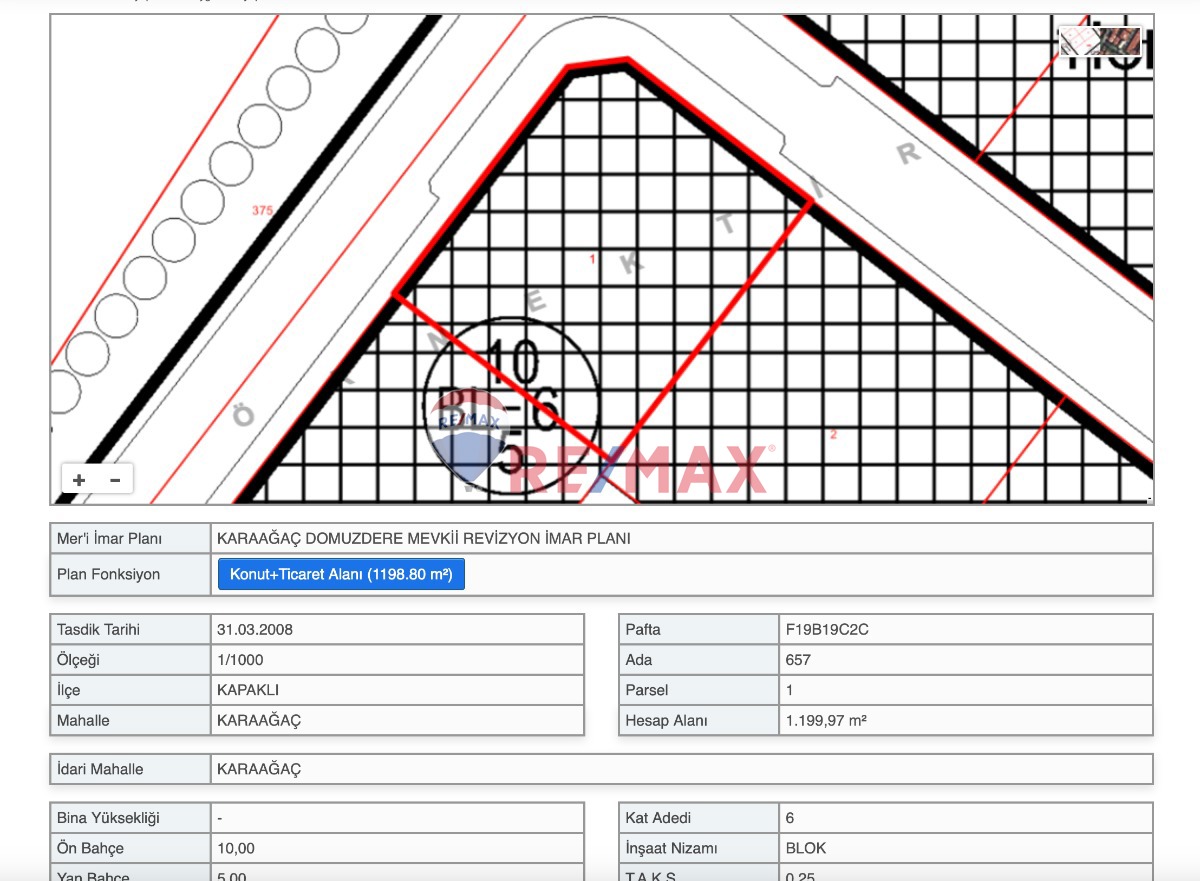Click the Ölçeği value 1/1000
The height and width of the screenshot is (881, 1200).
pyautogui.click(x=240, y=660)
